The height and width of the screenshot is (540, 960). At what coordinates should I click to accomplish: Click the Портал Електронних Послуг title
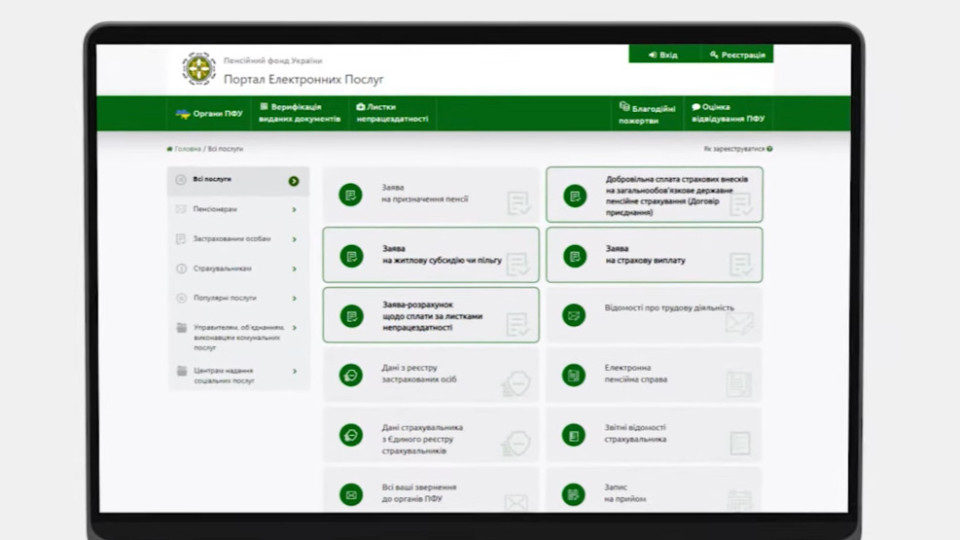(x=304, y=80)
